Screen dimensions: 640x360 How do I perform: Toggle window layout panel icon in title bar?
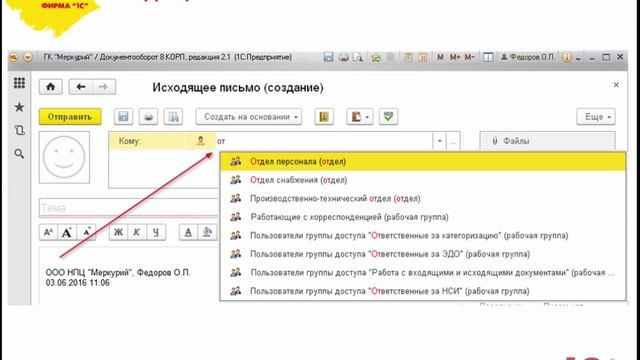point(488,58)
